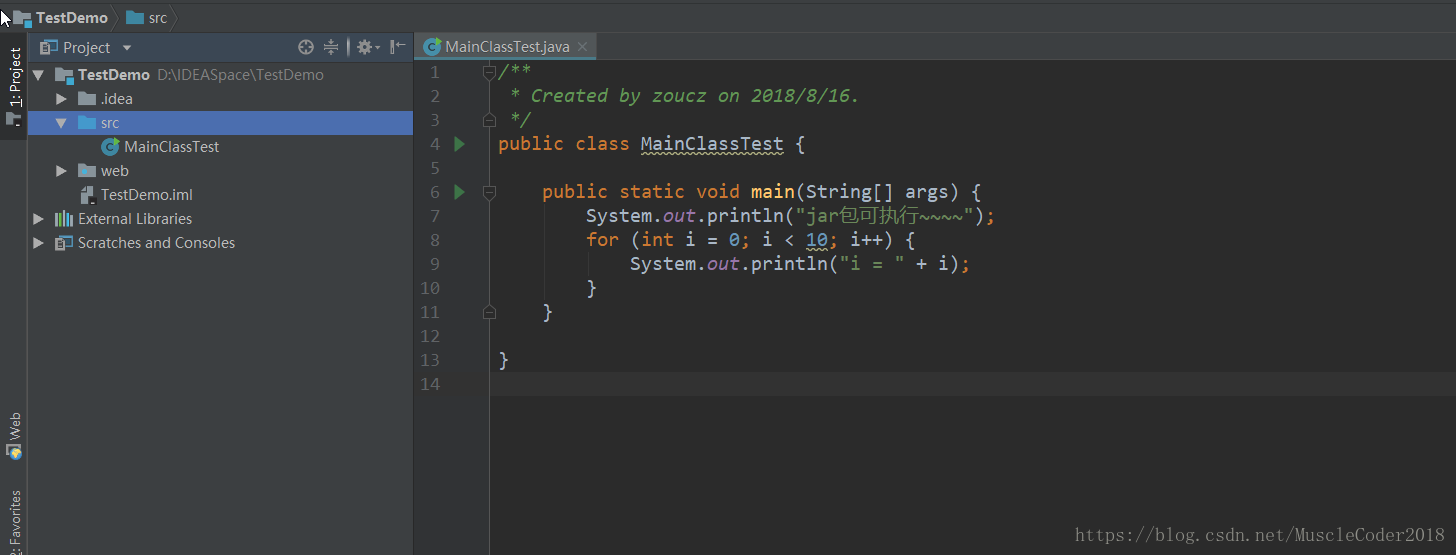The height and width of the screenshot is (555, 1456).
Task: Click the "i = " string on line 9
Action: pos(872,264)
